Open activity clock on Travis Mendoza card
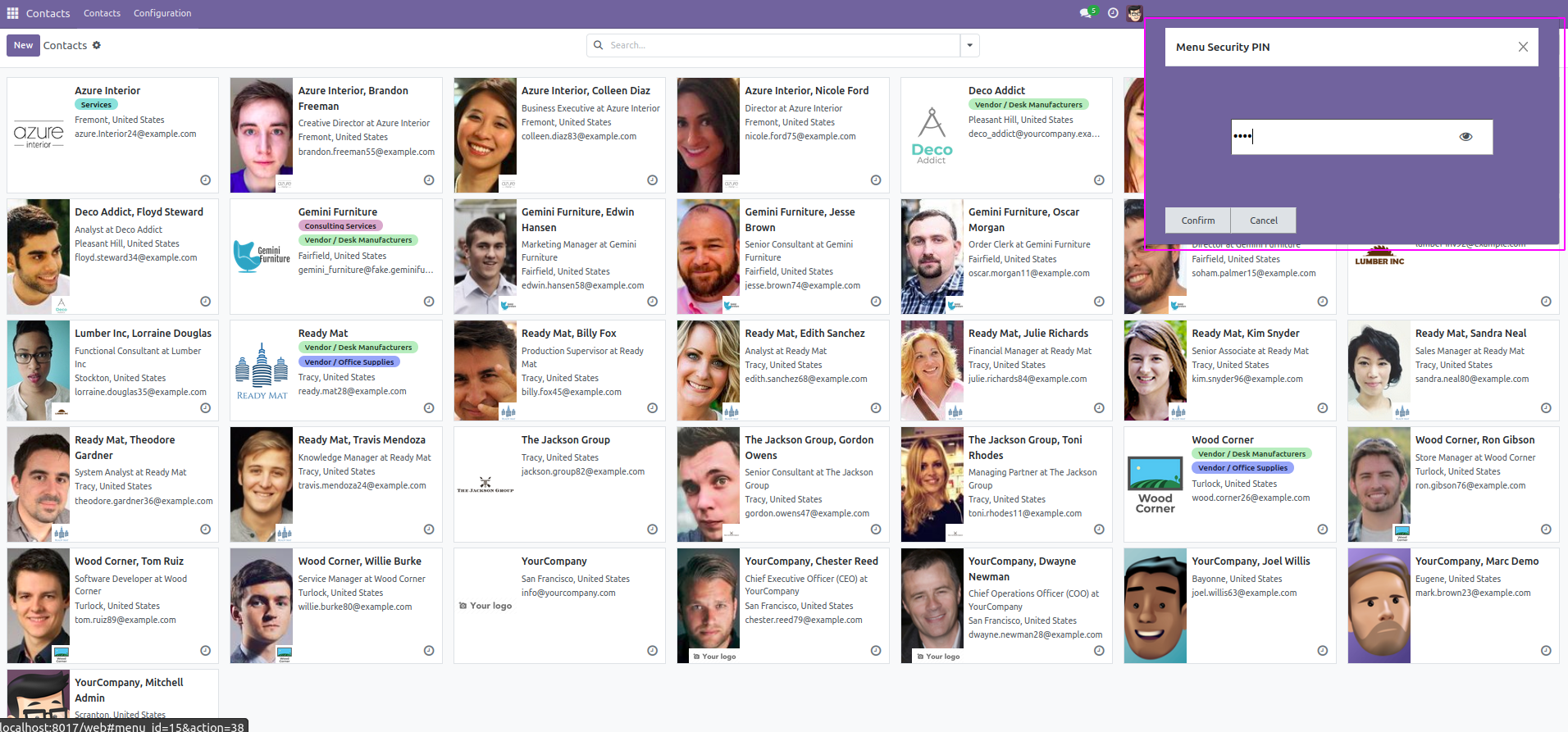 click(429, 530)
